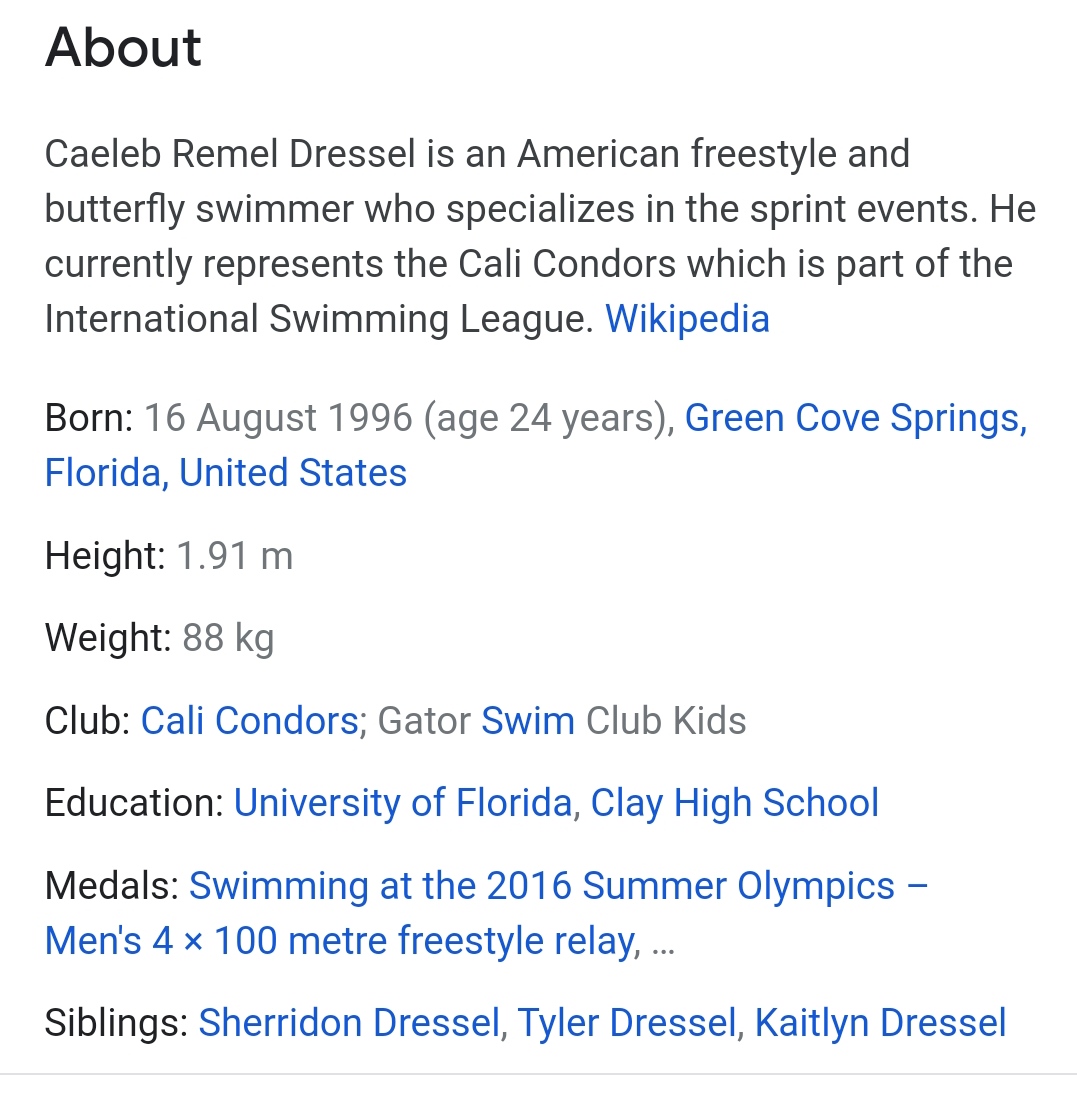Go to Tyler Dressel's link

point(627,1023)
